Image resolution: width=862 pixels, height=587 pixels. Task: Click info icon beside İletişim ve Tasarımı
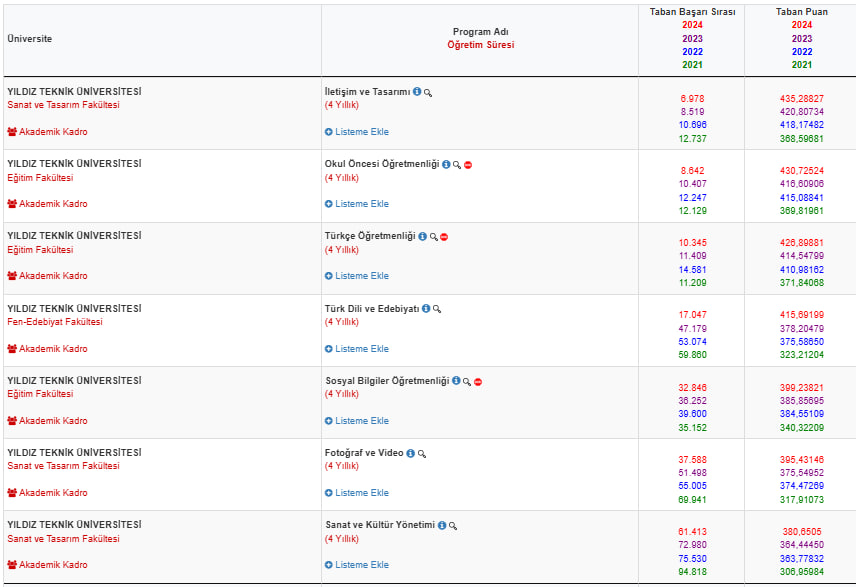[x=417, y=92]
